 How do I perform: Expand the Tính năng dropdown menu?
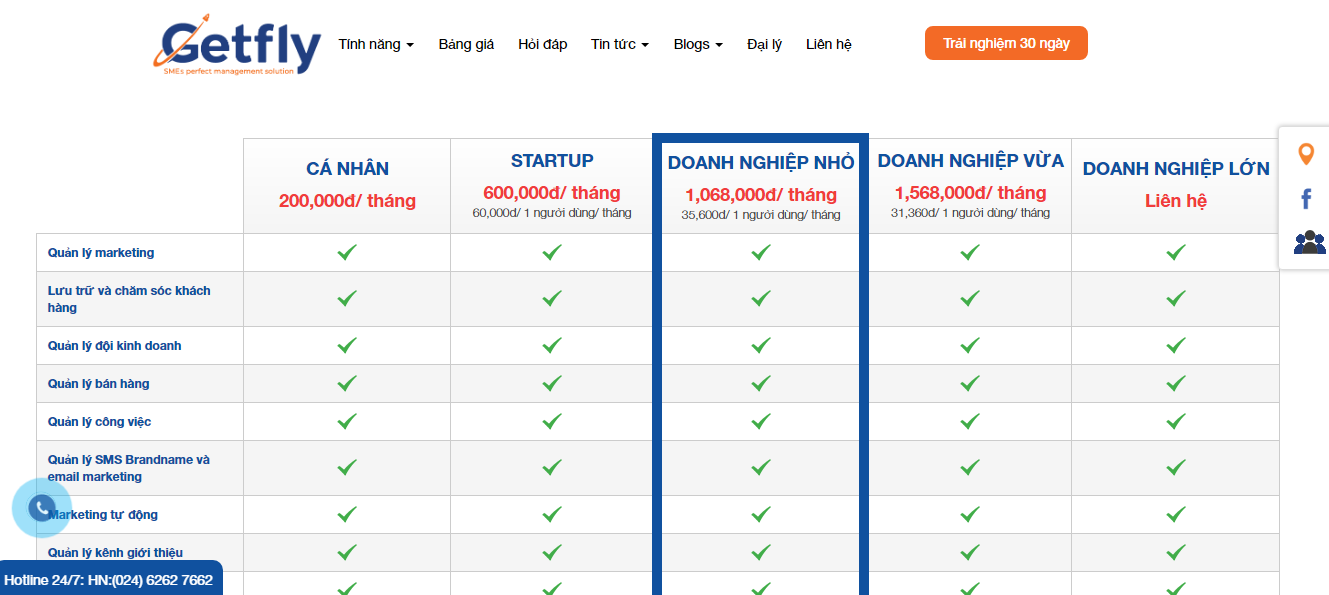(x=376, y=44)
